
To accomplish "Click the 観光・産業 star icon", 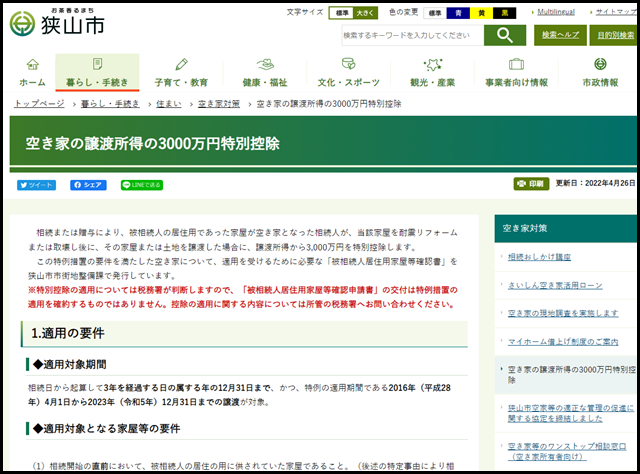I will click(433, 64).
